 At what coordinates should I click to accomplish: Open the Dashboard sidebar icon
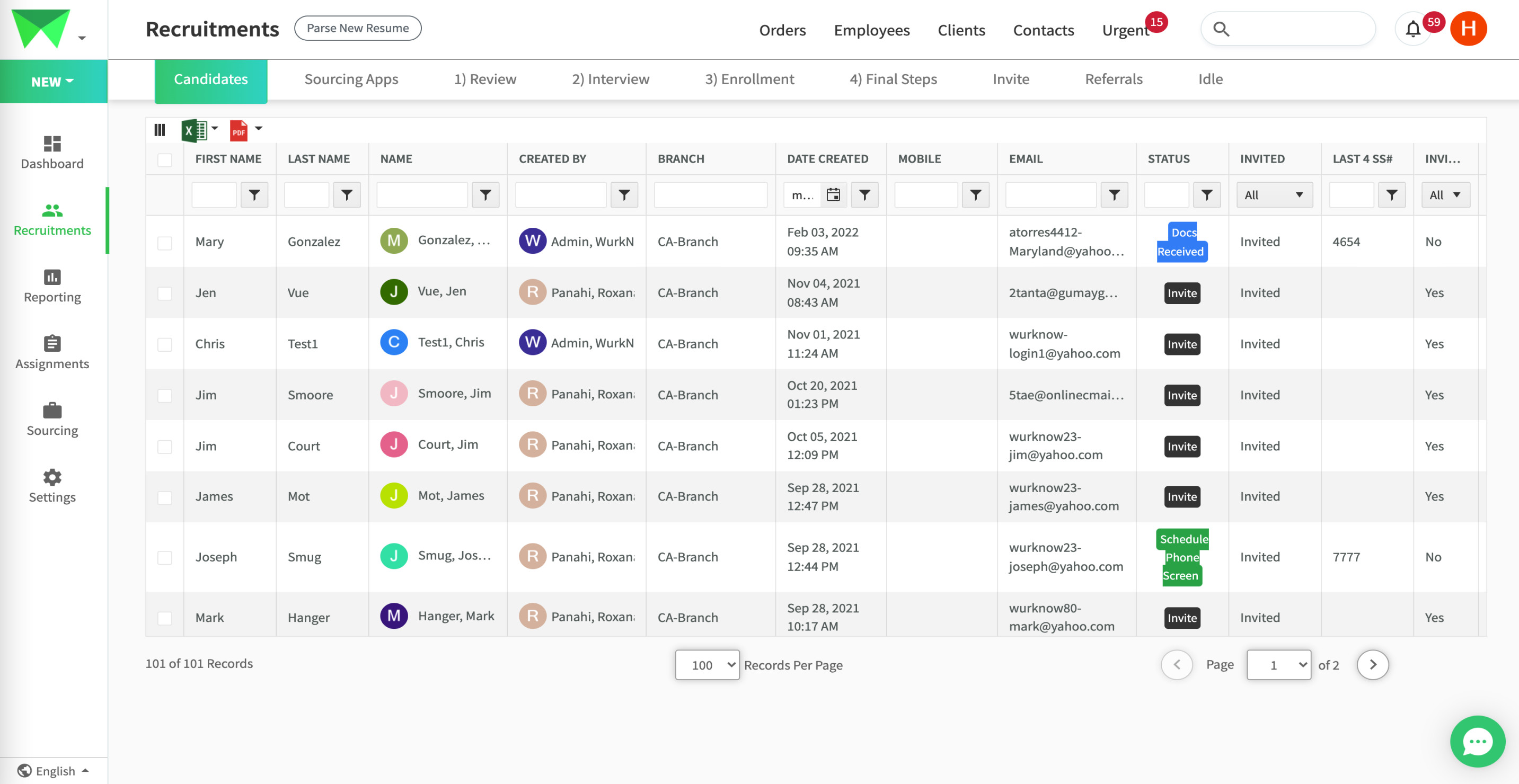click(52, 143)
